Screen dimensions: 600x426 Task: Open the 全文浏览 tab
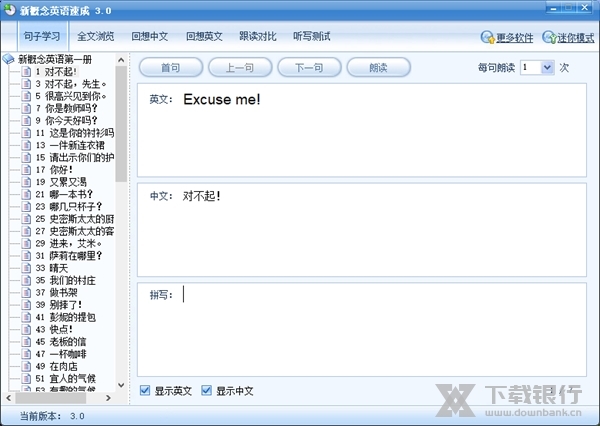tap(95, 36)
